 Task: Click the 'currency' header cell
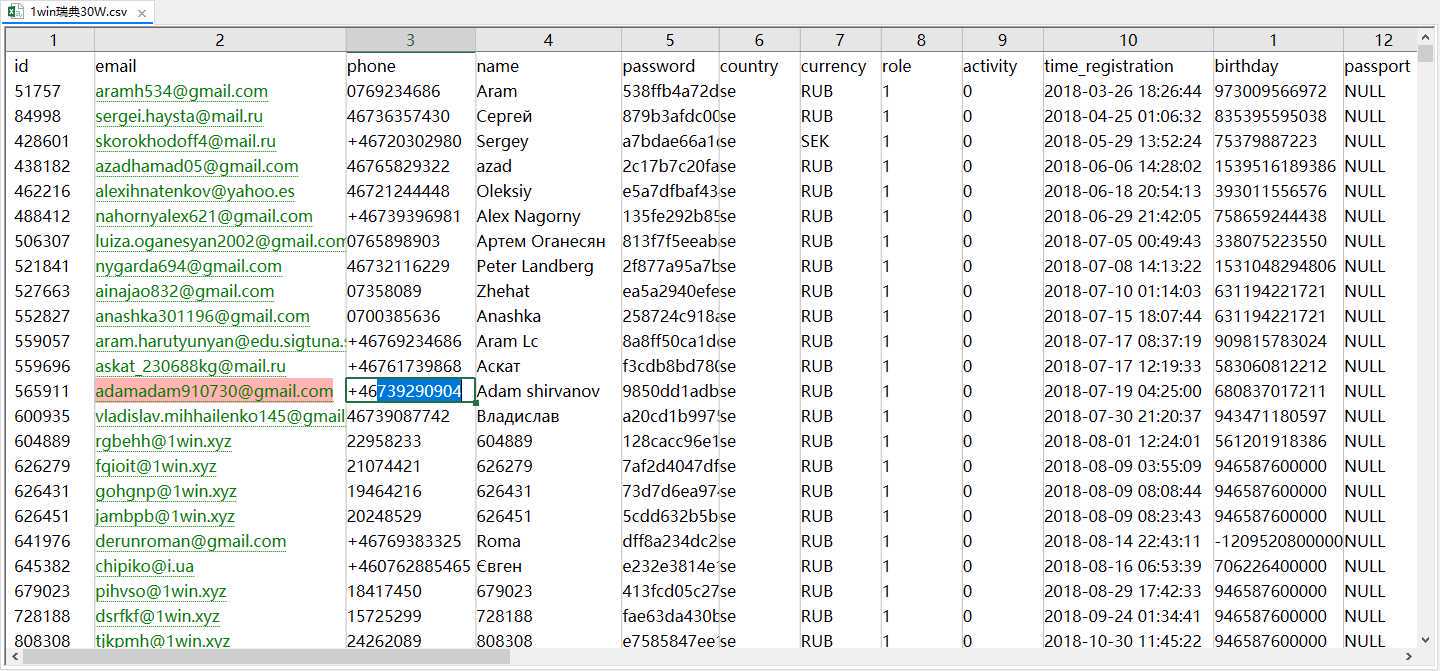click(x=840, y=66)
